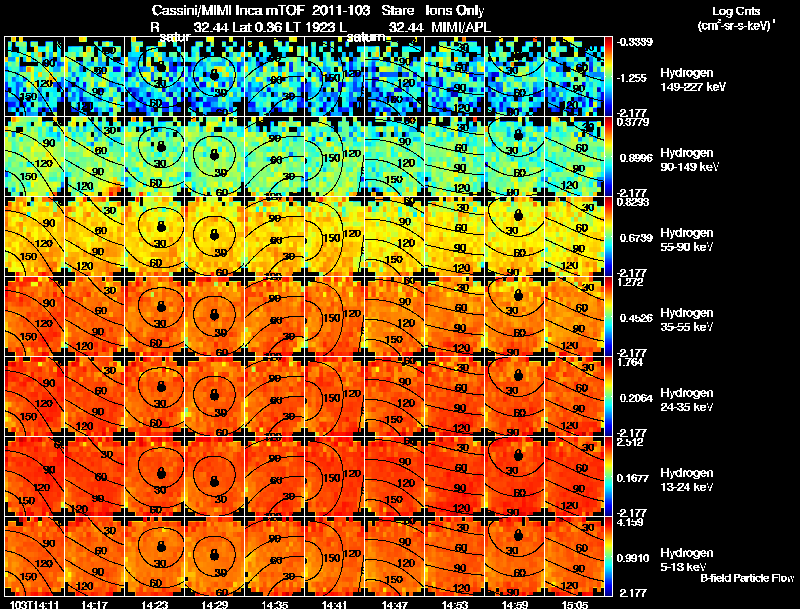
Task: Open the 14:29 panel in 55-90 keV row
Action: (x=215, y=236)
